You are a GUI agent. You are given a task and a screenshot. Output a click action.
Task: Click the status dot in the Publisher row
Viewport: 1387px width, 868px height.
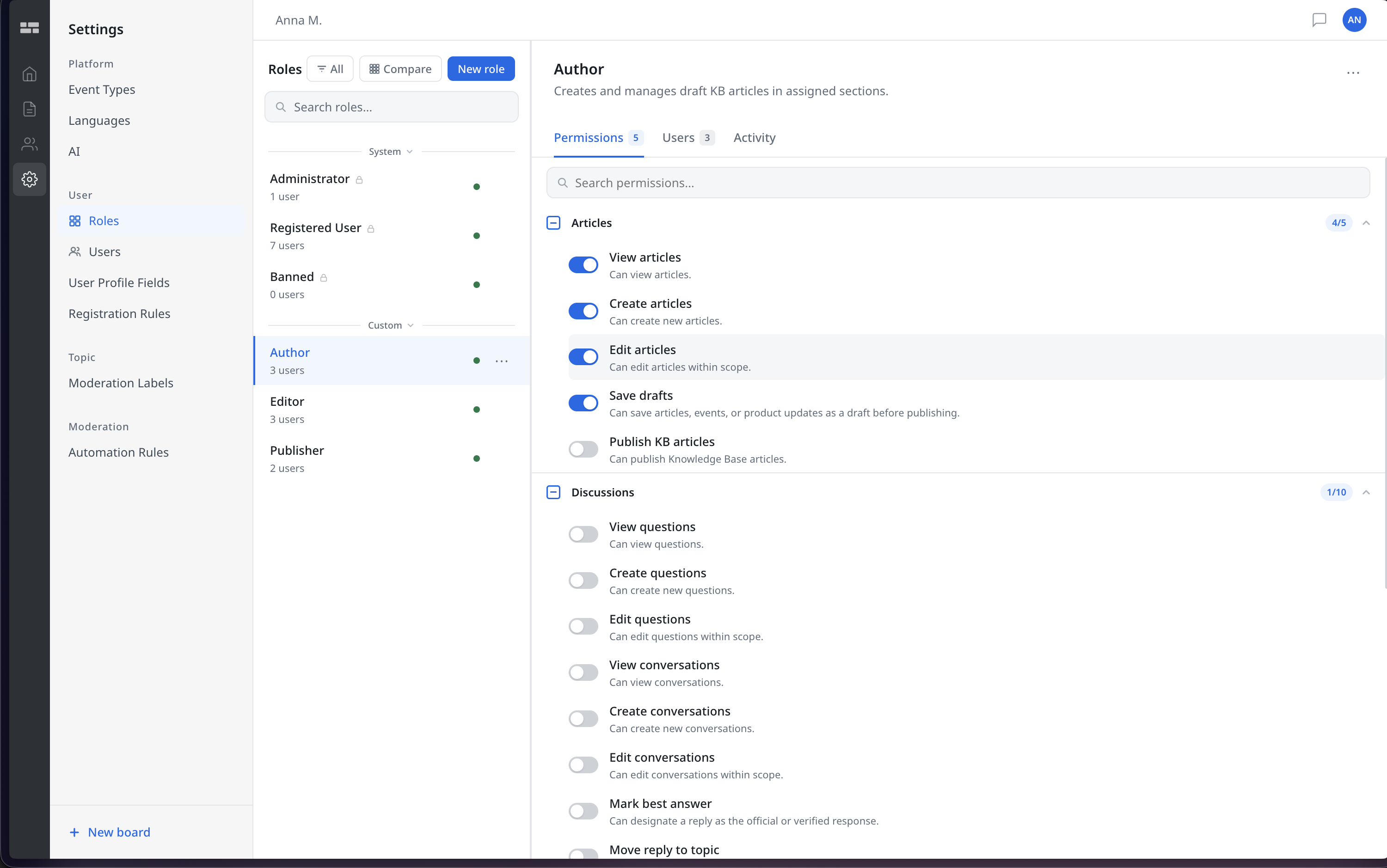point(477,458)
